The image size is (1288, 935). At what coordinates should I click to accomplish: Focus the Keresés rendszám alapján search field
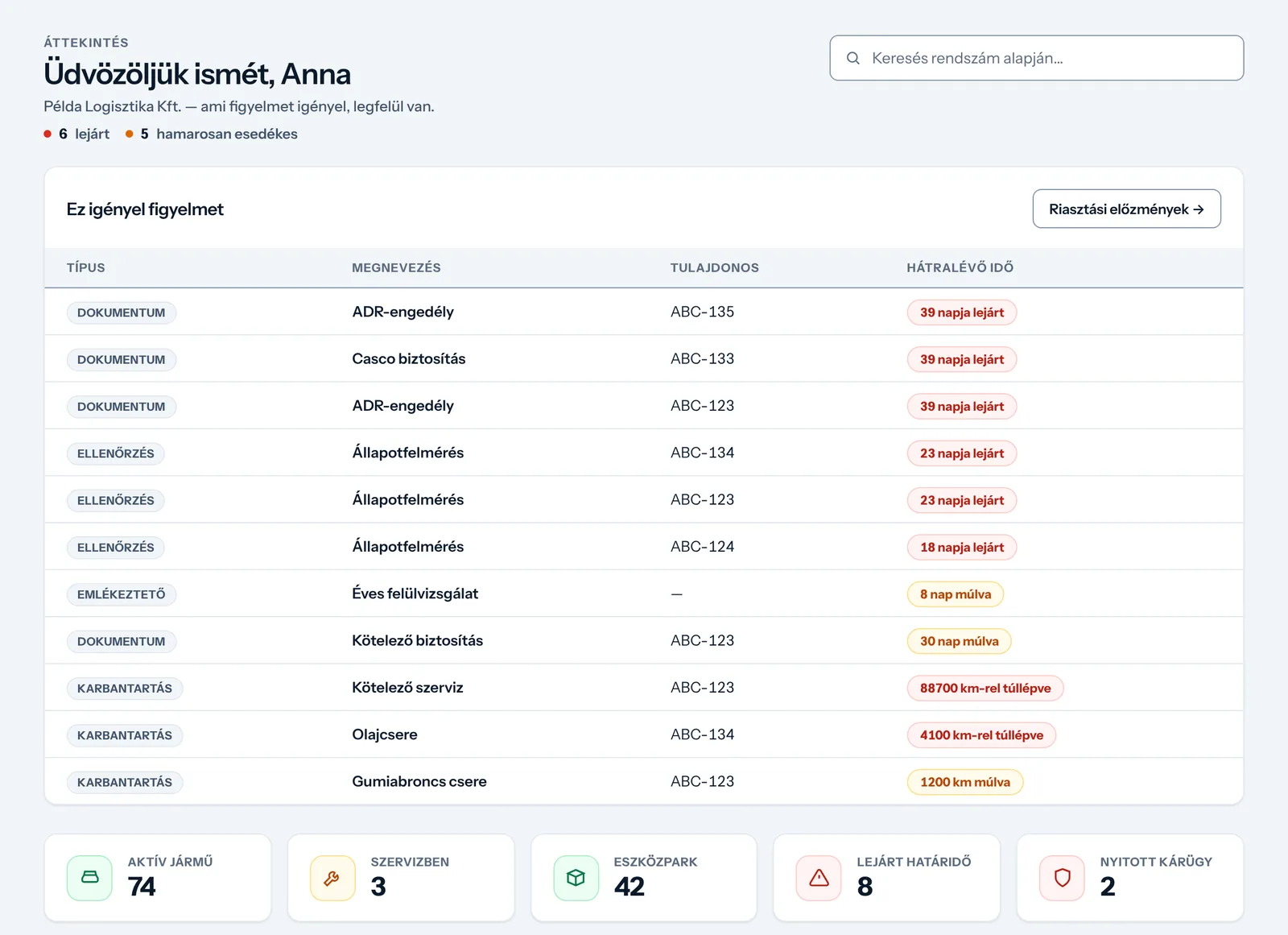point(1036,58)
